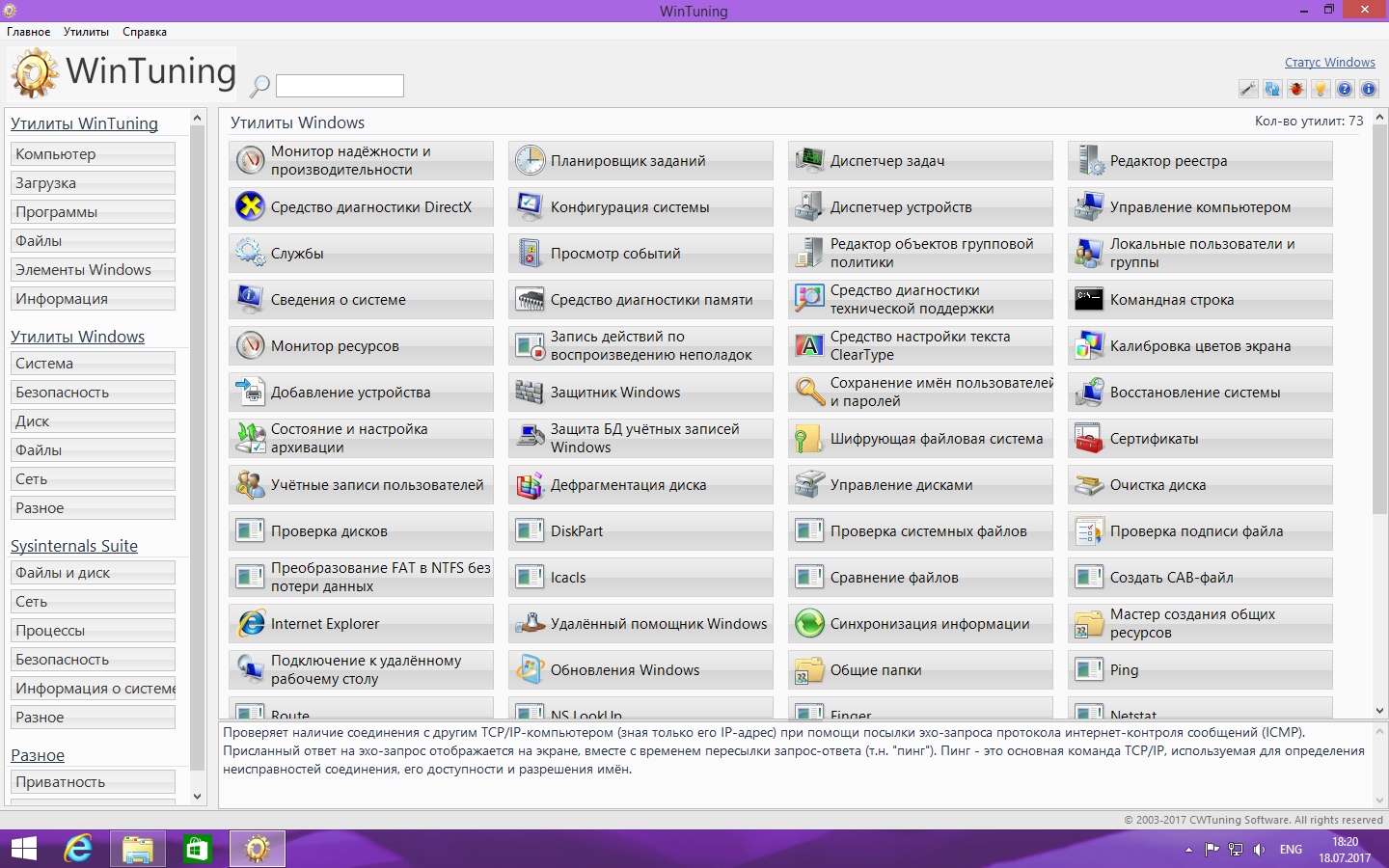Screen dimensions: 1389x868
Task: Click sidebar scrollbar up arrow
Action: [x=198, y=118]
